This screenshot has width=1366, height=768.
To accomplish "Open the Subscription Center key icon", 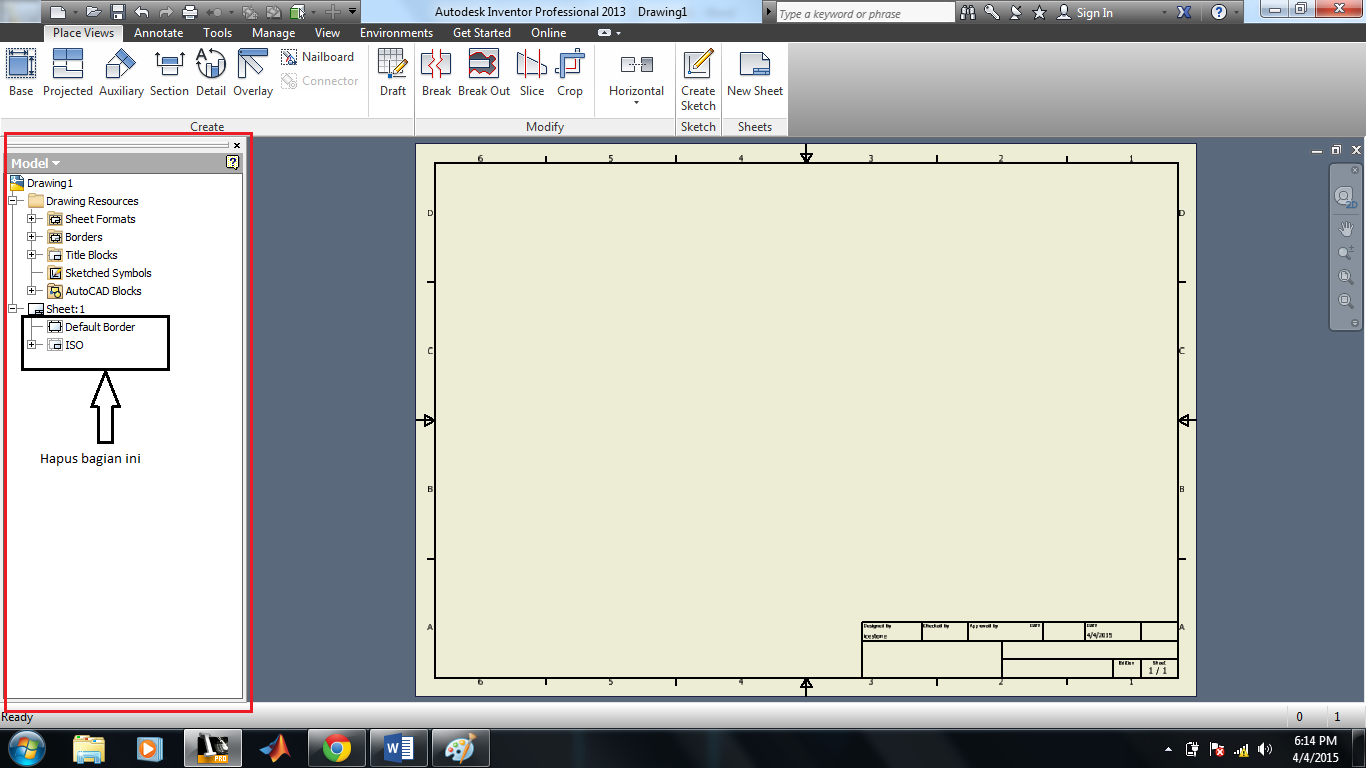I will coord(992,12).
